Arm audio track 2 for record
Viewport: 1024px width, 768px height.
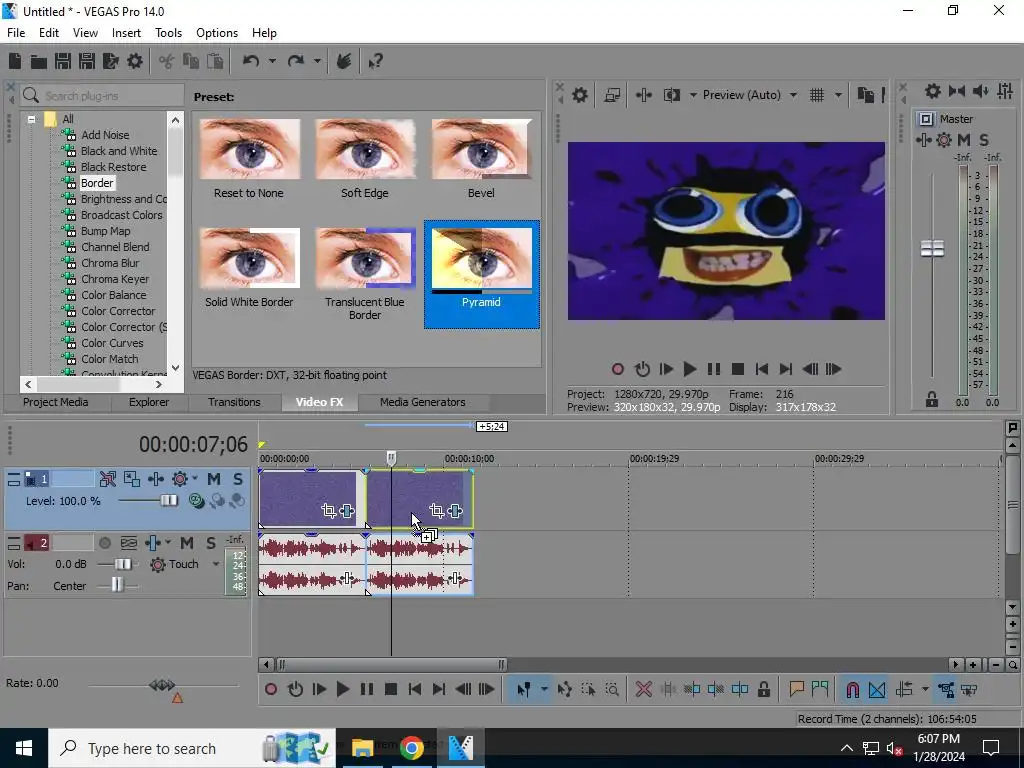coord(104,543)
